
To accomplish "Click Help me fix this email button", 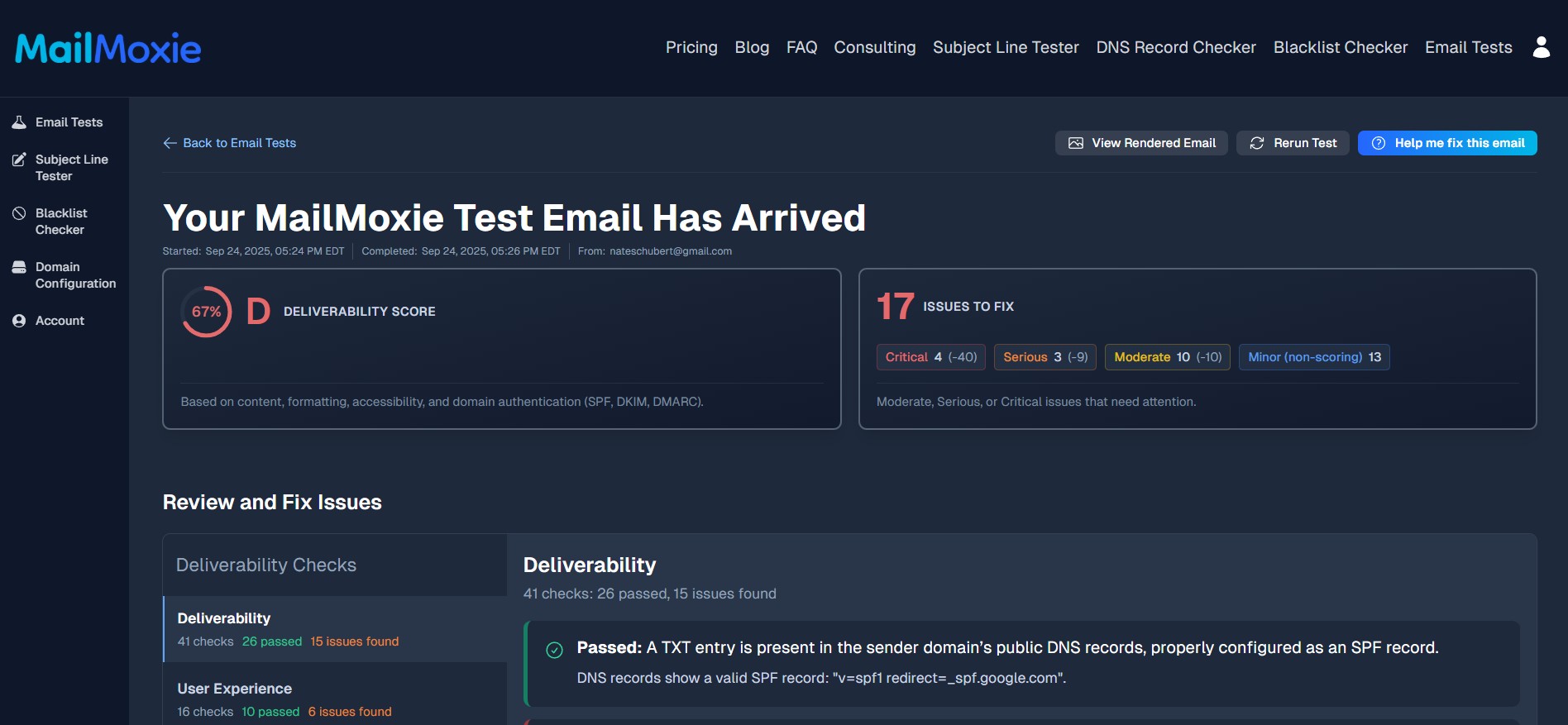I will [x=1447, y=143].
